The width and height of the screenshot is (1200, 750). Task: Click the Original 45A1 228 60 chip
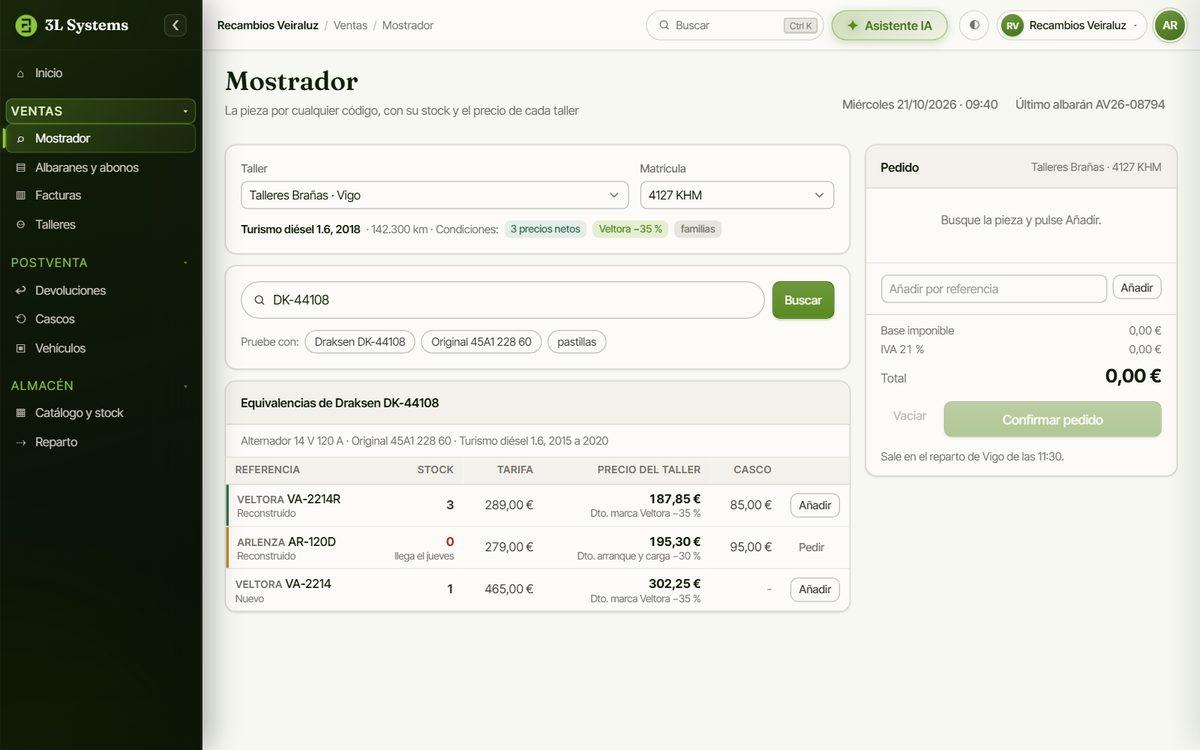(481, 342)
